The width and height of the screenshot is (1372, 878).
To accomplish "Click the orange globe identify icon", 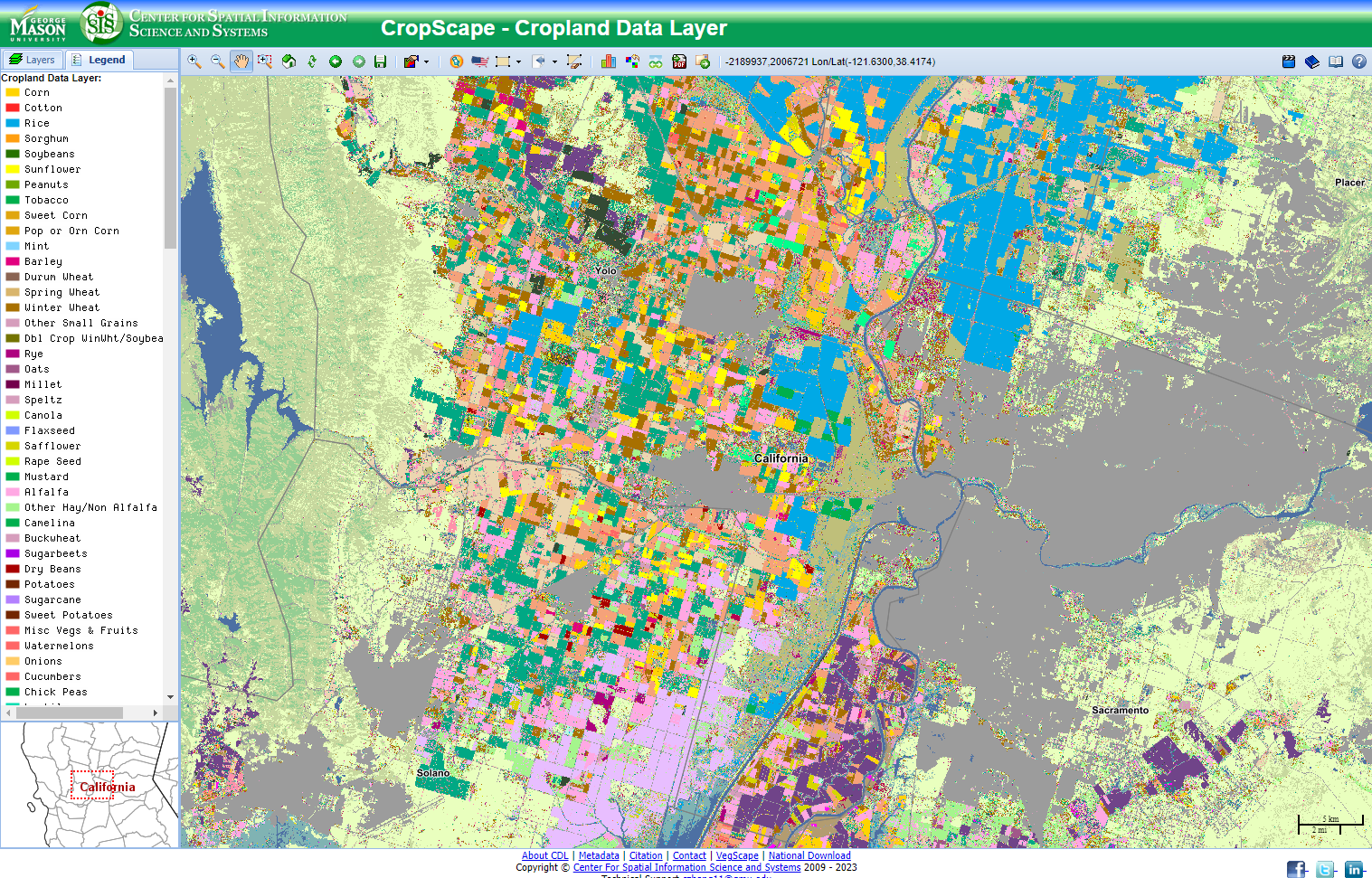I will [456, 61].
